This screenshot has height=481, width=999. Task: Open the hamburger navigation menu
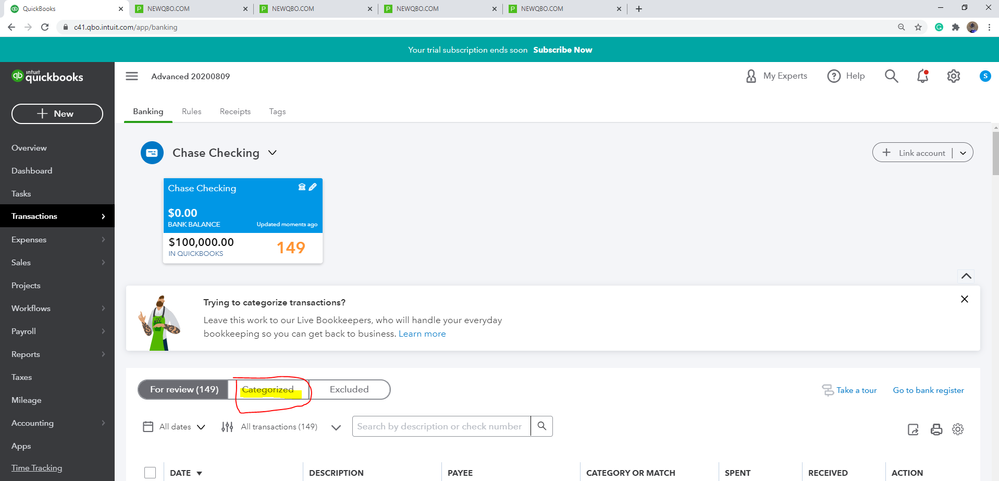[131, 76]
